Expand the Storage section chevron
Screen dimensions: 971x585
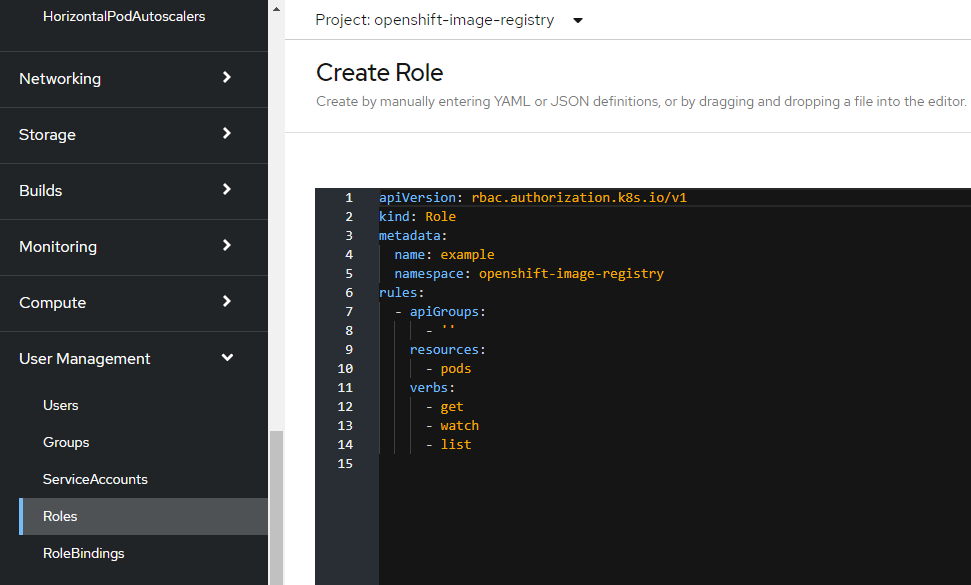[x=227, y=134]
